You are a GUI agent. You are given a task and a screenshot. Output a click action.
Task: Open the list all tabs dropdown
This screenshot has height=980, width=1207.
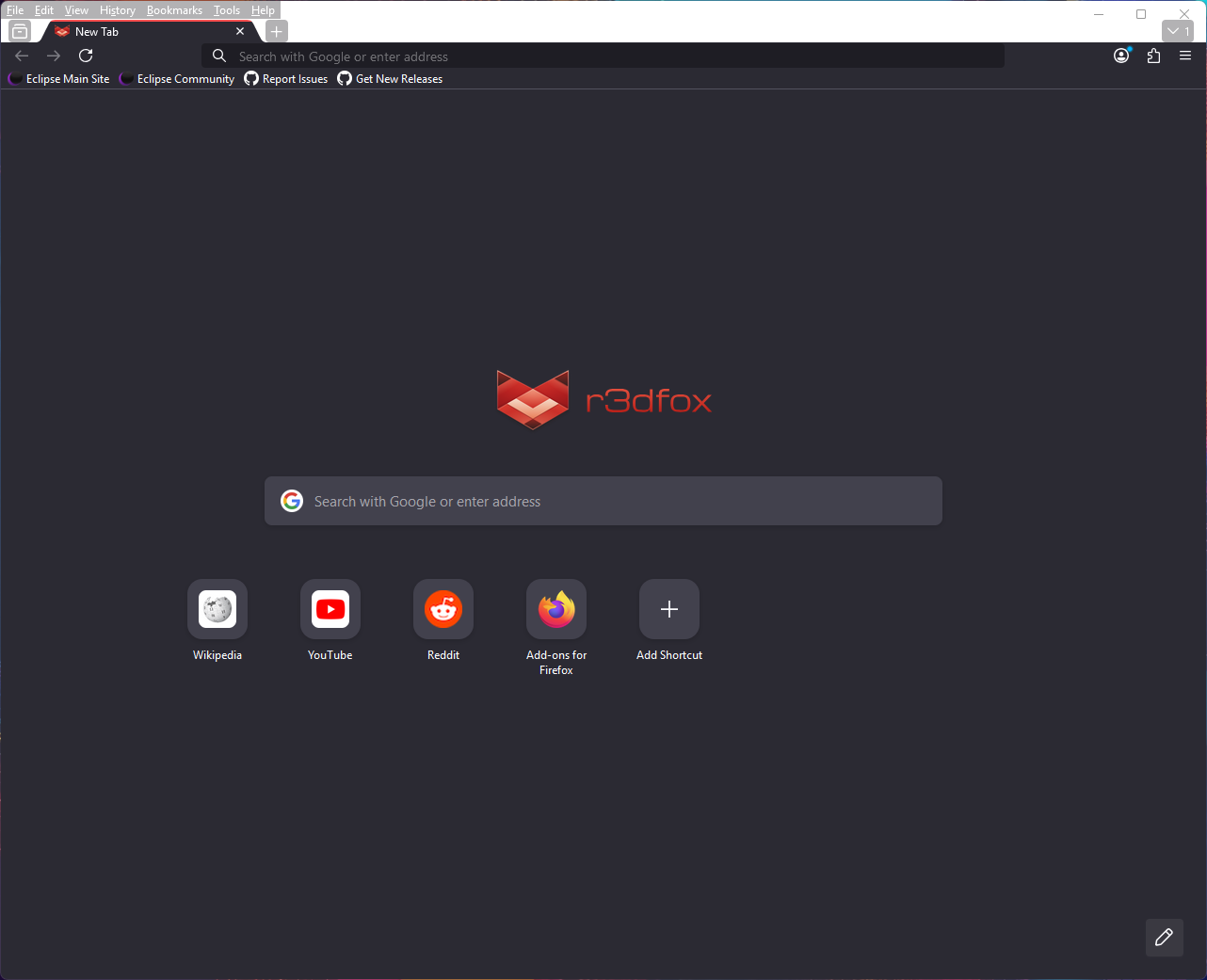tap(1178, 31)
